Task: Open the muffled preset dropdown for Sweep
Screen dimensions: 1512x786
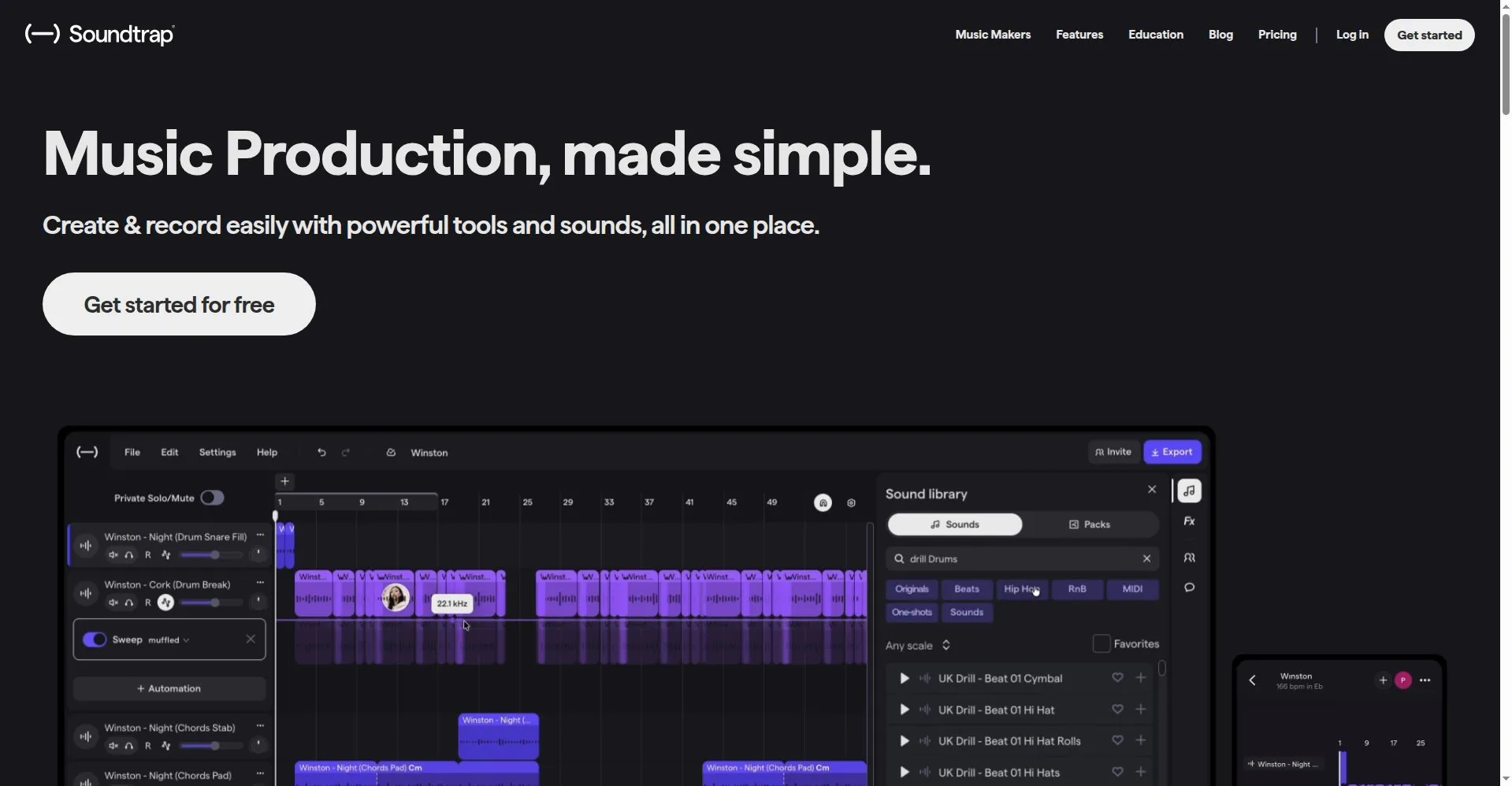Action: pos(169,640)
